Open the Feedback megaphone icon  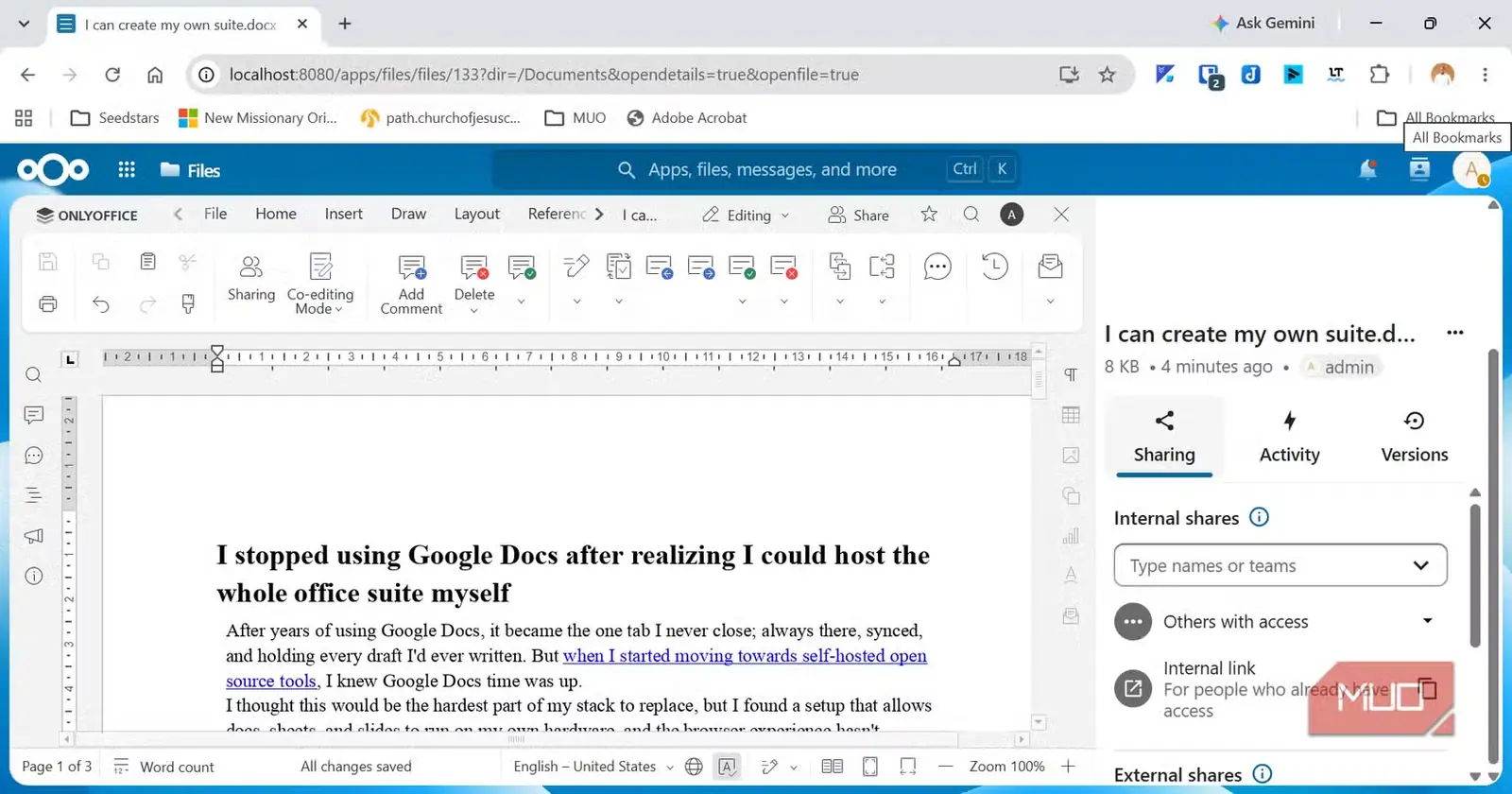(x=34, y=536)
